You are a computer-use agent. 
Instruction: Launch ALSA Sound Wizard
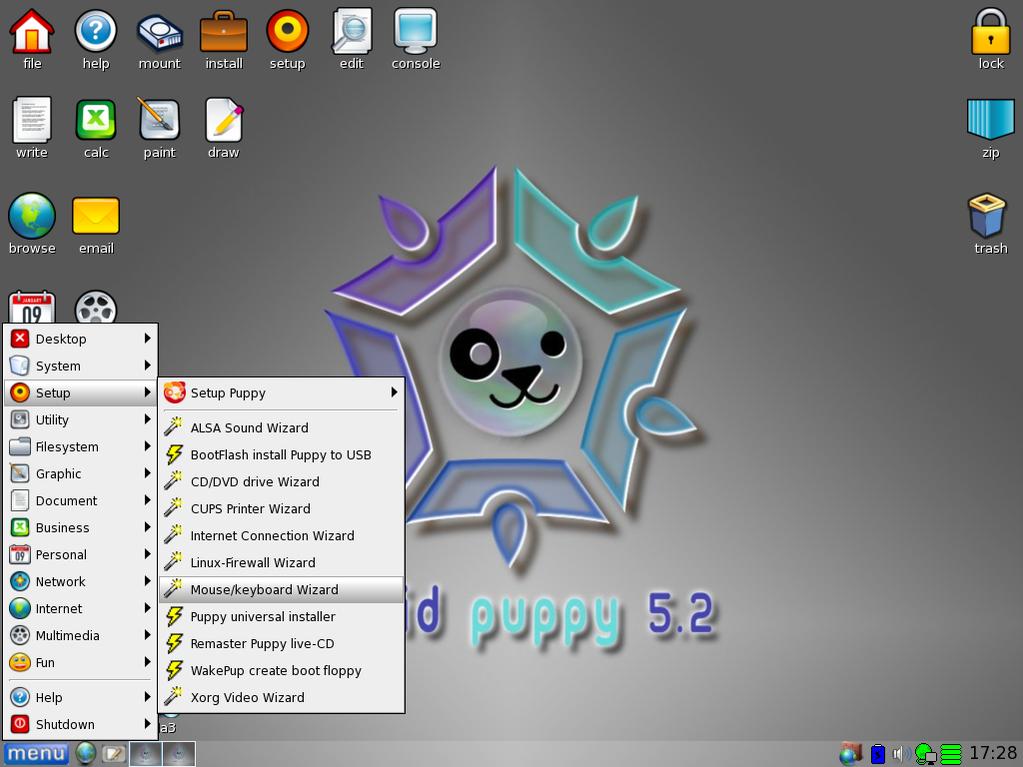point(281,428)
